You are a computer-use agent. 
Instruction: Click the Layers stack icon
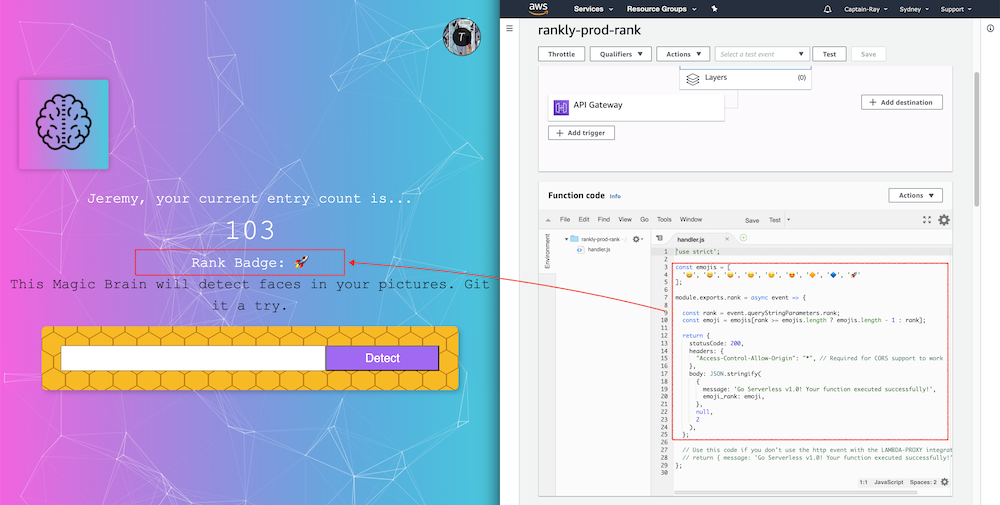[693, 79]
